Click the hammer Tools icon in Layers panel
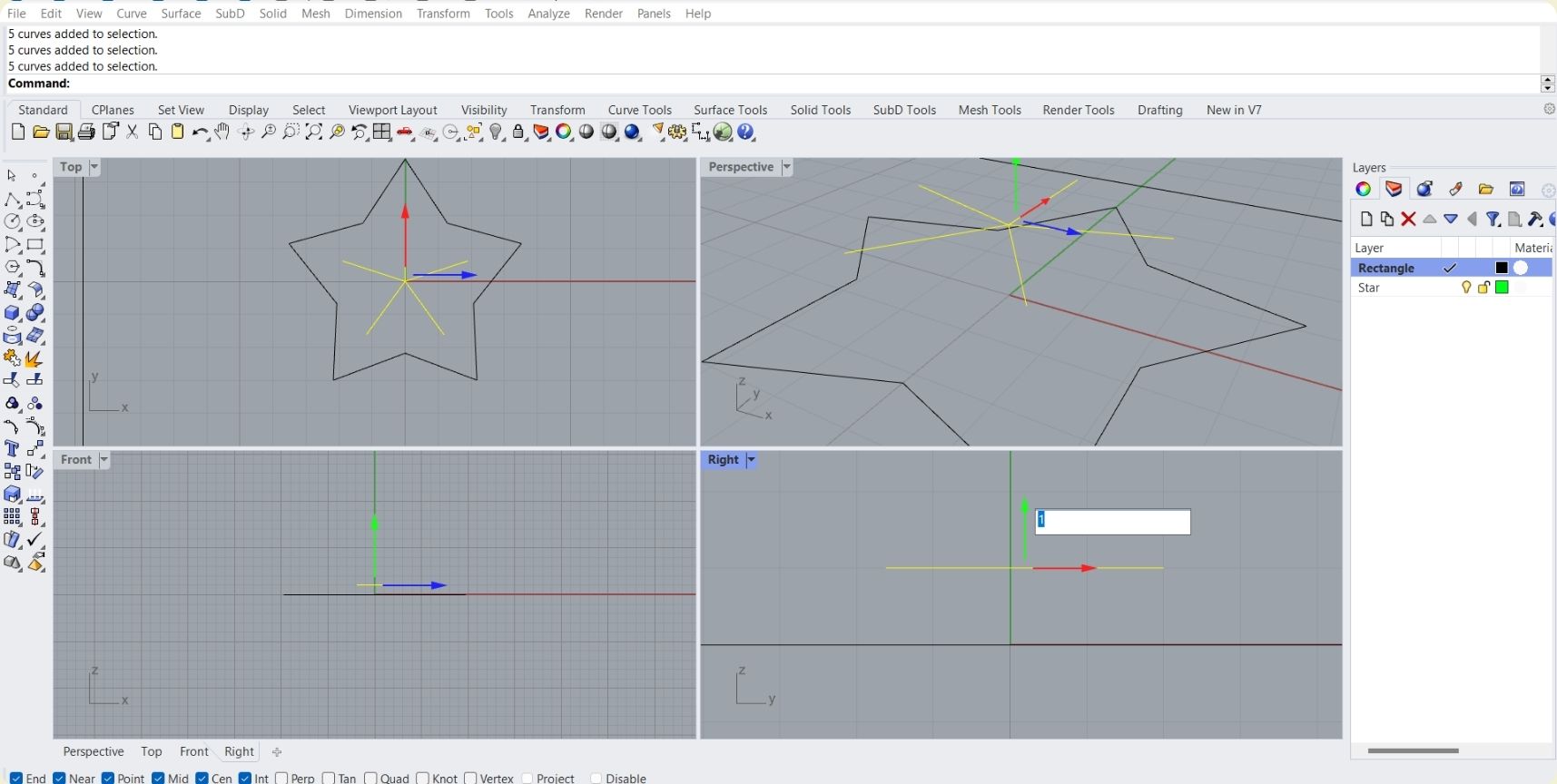This screenshot has width=1557, height=784. [x=1535, y=219]
